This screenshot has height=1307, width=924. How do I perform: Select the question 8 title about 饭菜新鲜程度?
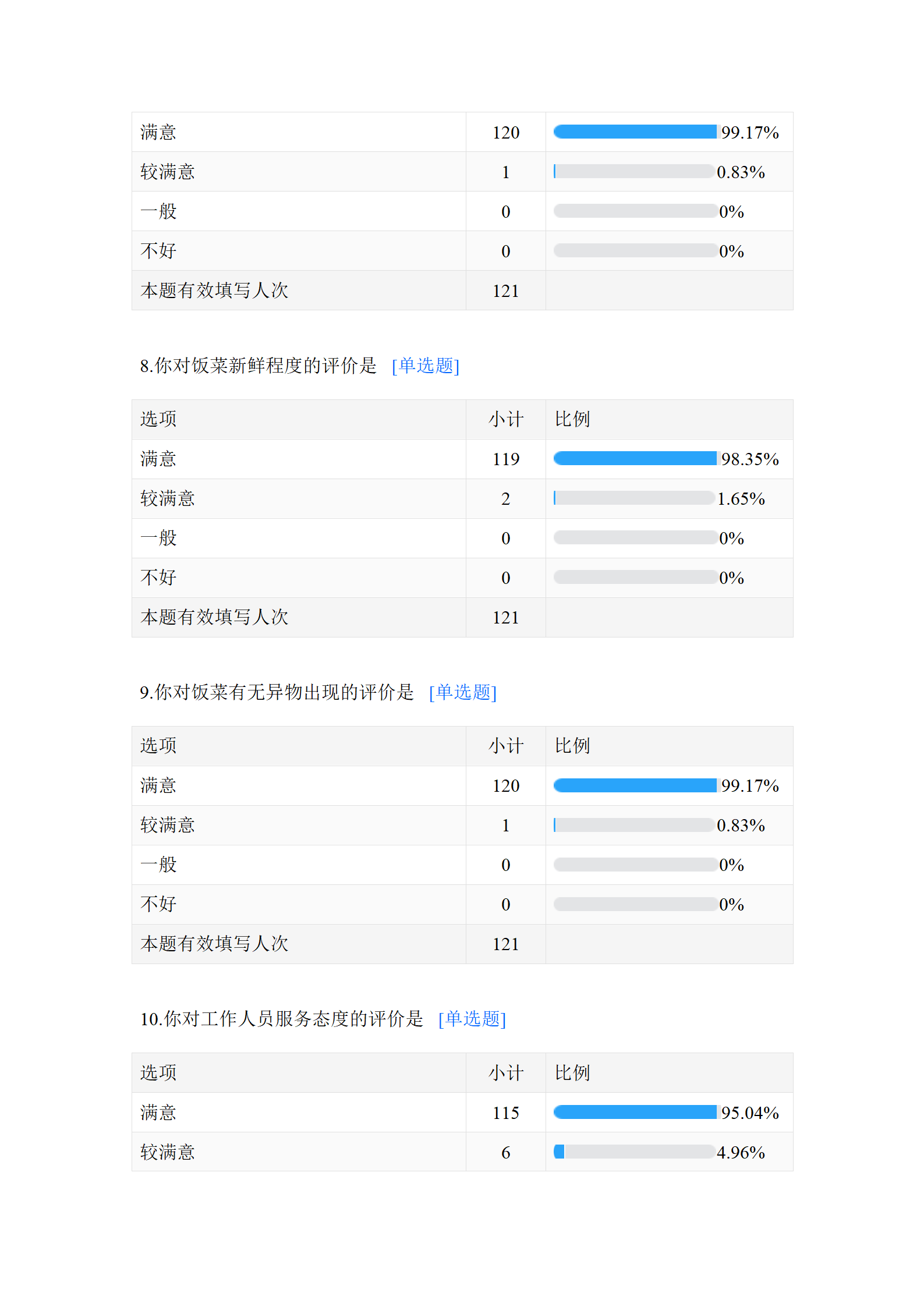tap(259, 366)
